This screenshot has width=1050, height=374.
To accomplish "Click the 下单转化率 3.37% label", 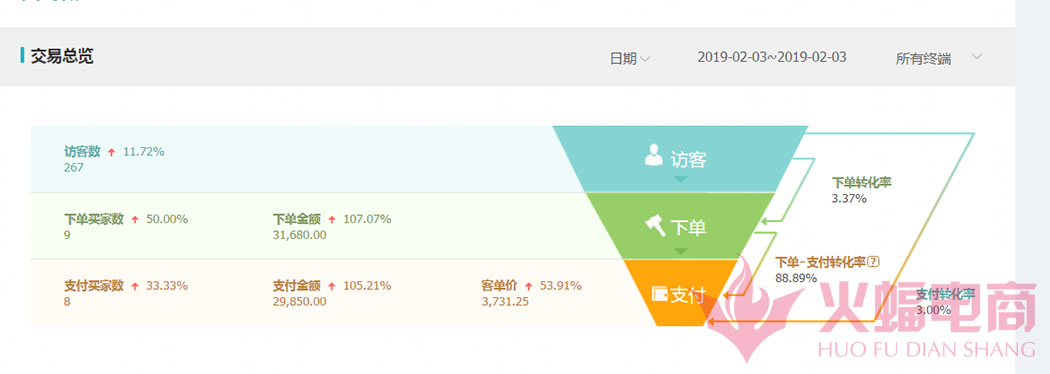I will click(x=861, y=190).
